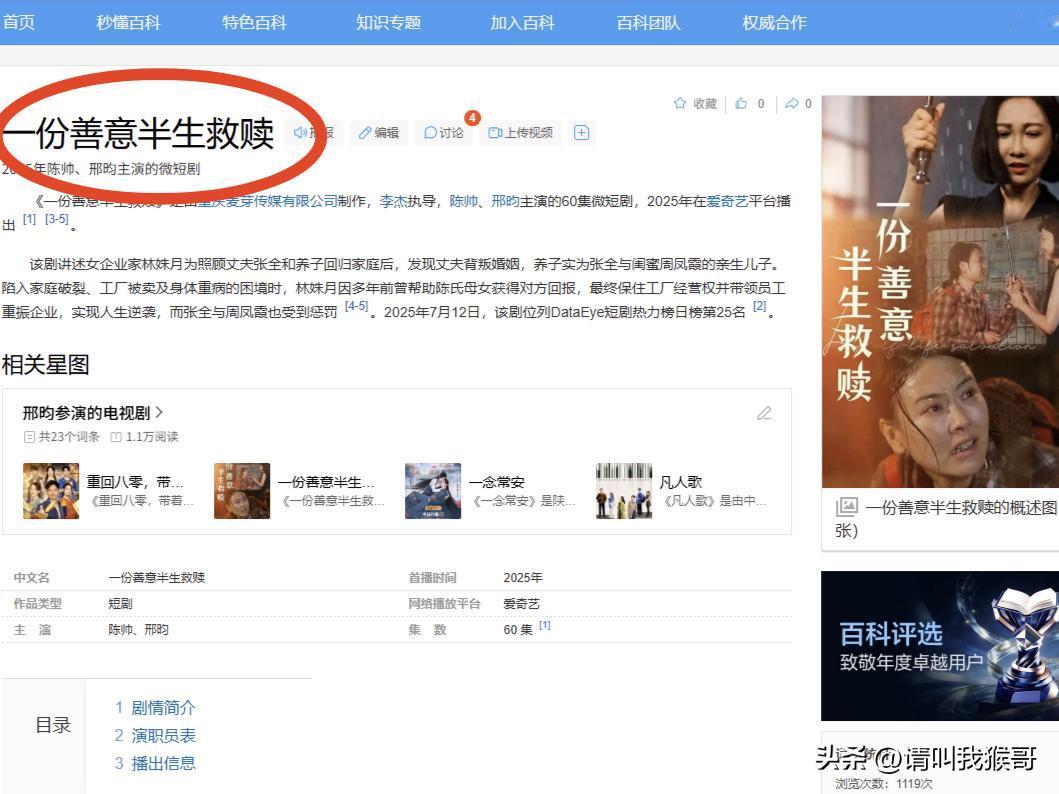The height and width of the screenshot is (794, 1059).
Task: Click the 百科评选 promotional banner
Action: [938, 645]
